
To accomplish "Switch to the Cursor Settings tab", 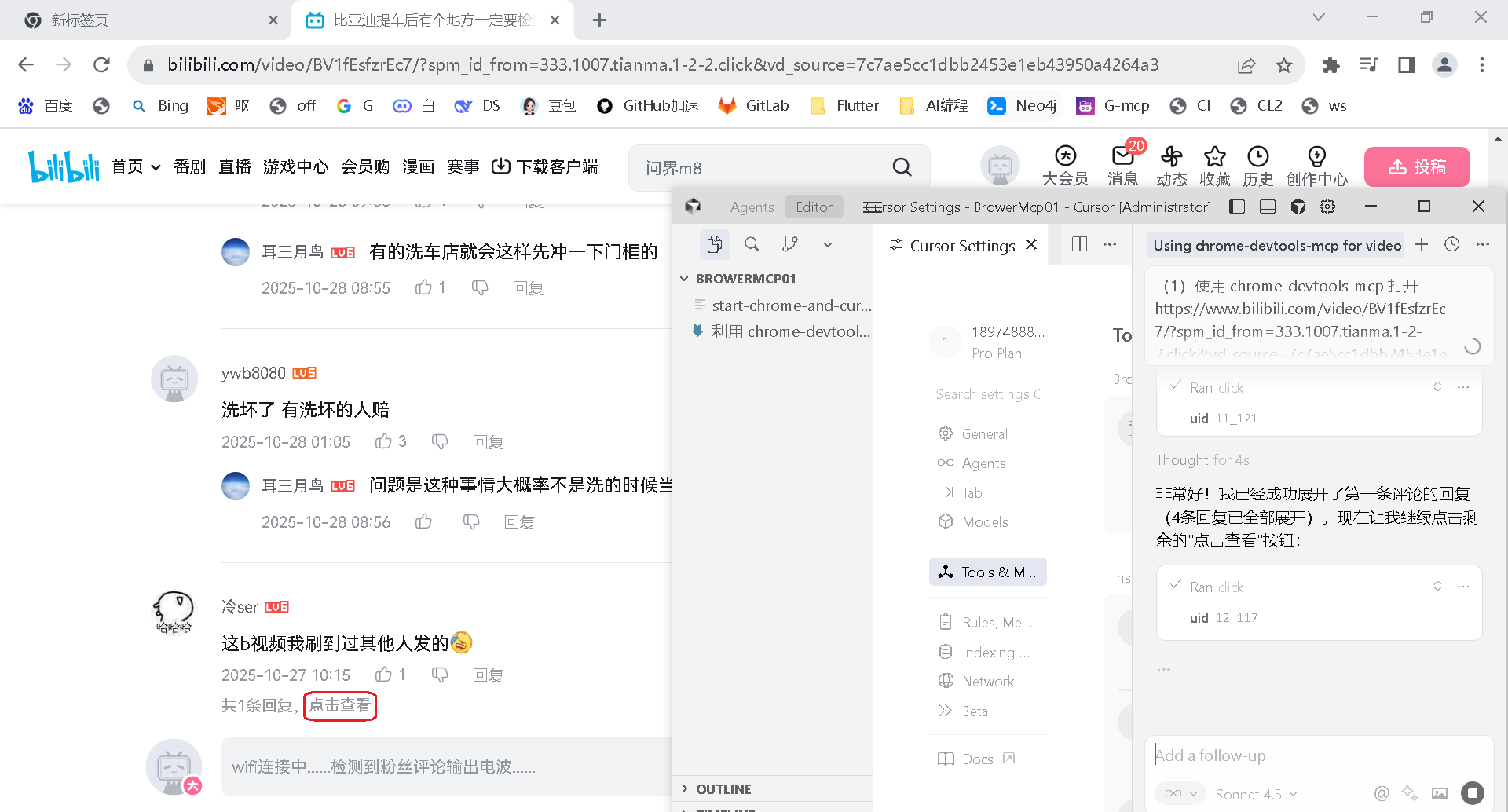I will point(962,245).
